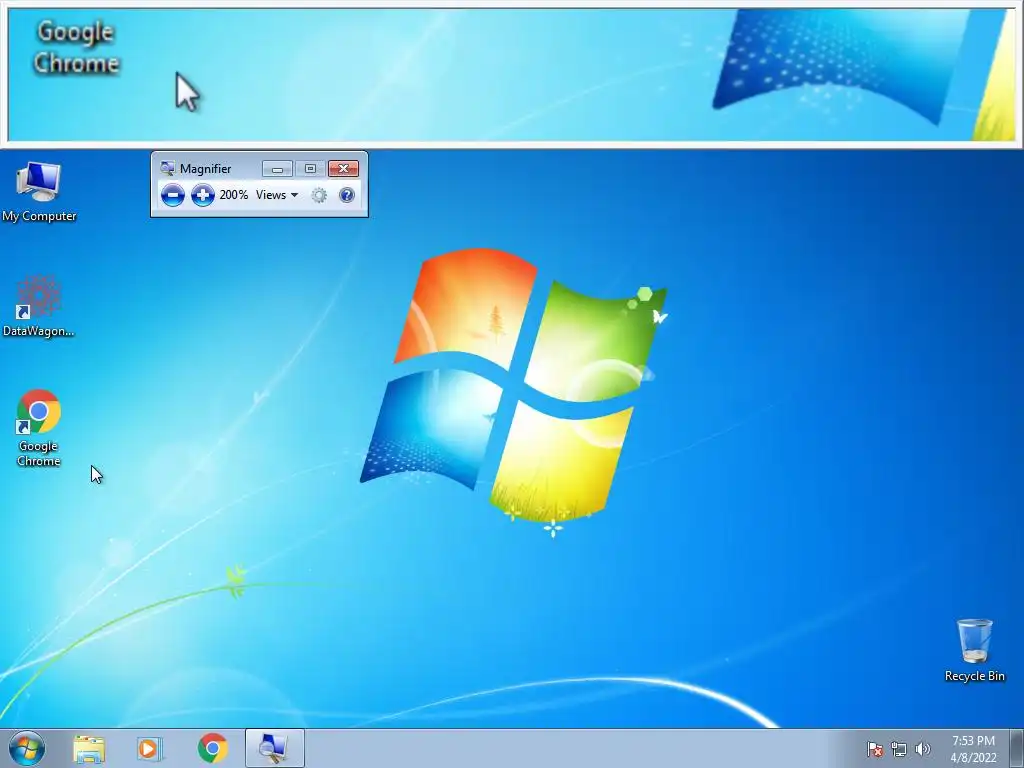Maximize the Magnifier window

click(310, 169)
